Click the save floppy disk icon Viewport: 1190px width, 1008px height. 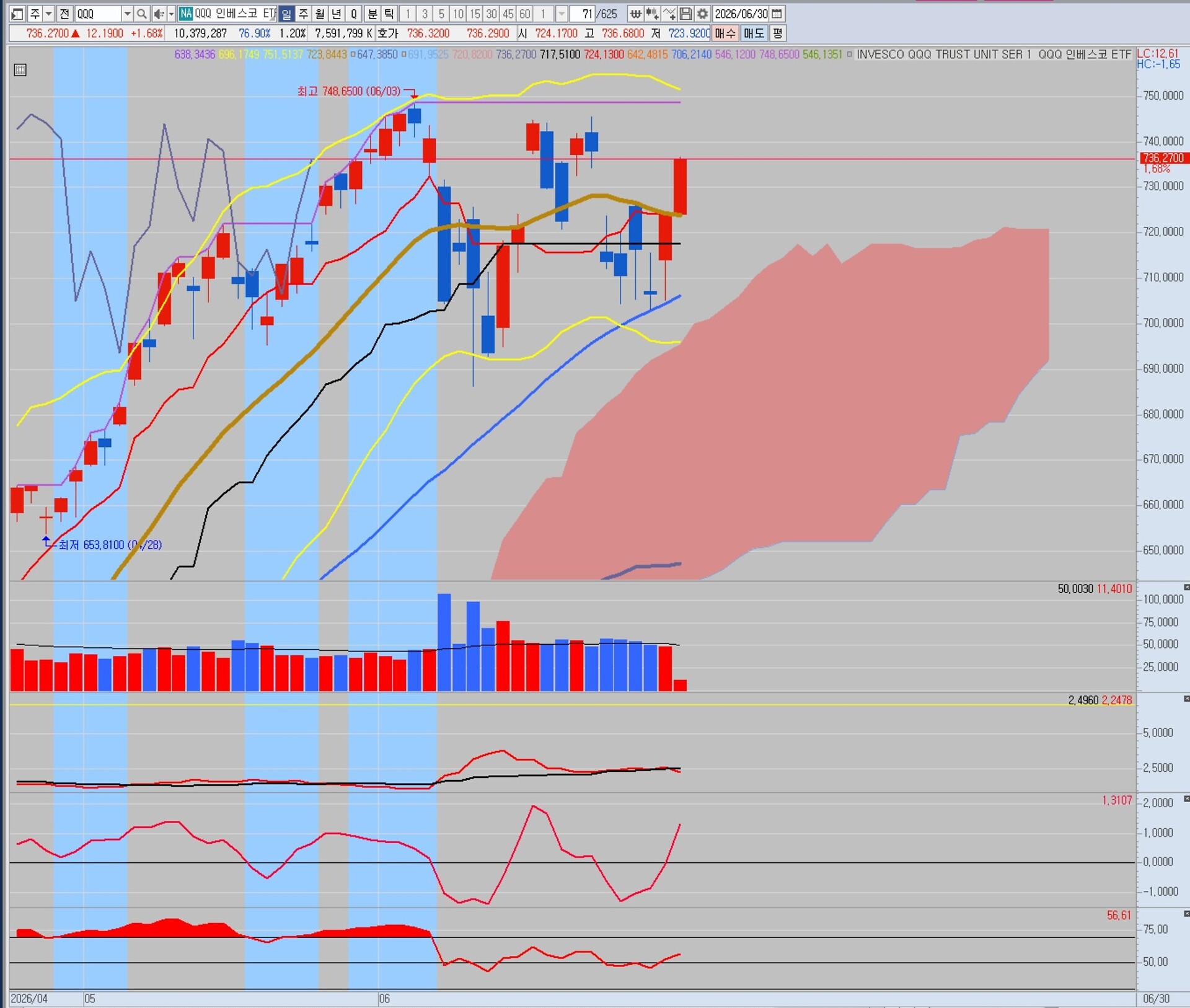pyautogui.click(x=685, y=14)
